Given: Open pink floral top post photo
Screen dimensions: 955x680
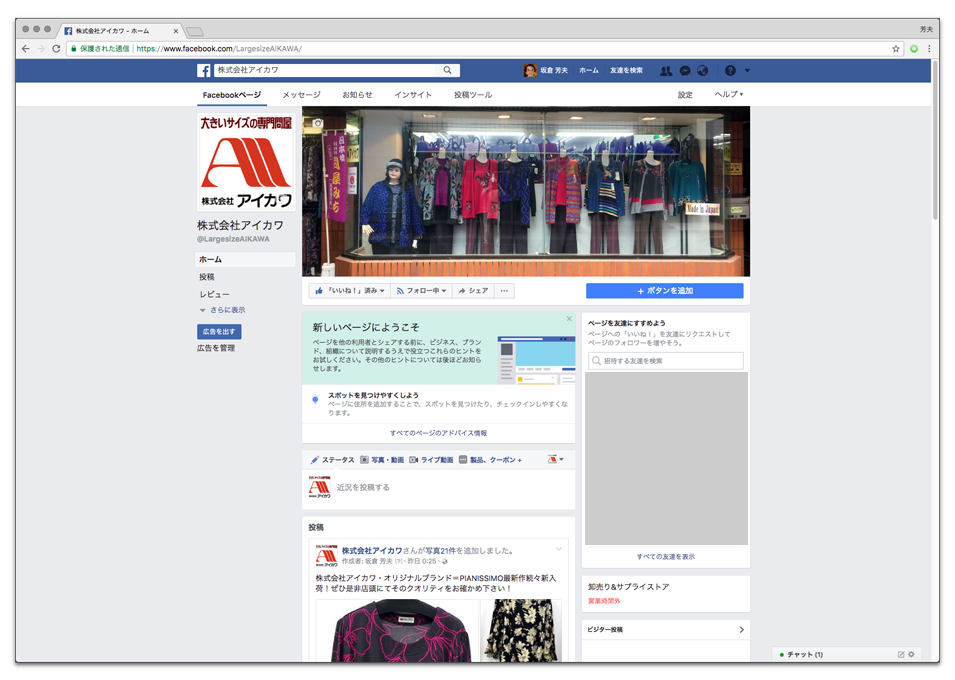Looking at the screenshot, I should tap(397, 630).
